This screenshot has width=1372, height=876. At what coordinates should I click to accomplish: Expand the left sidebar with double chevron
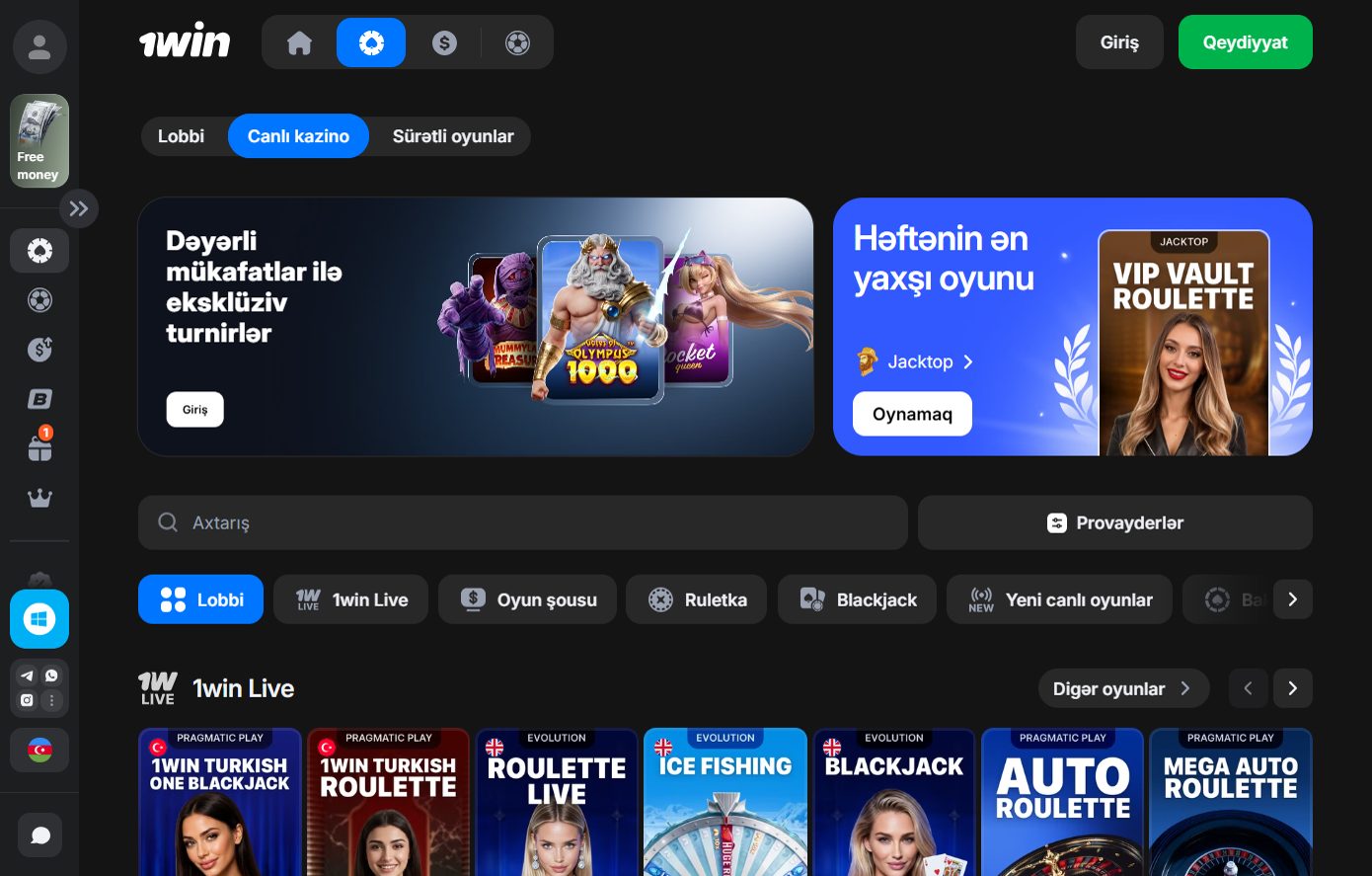click(x=79, y=208)
